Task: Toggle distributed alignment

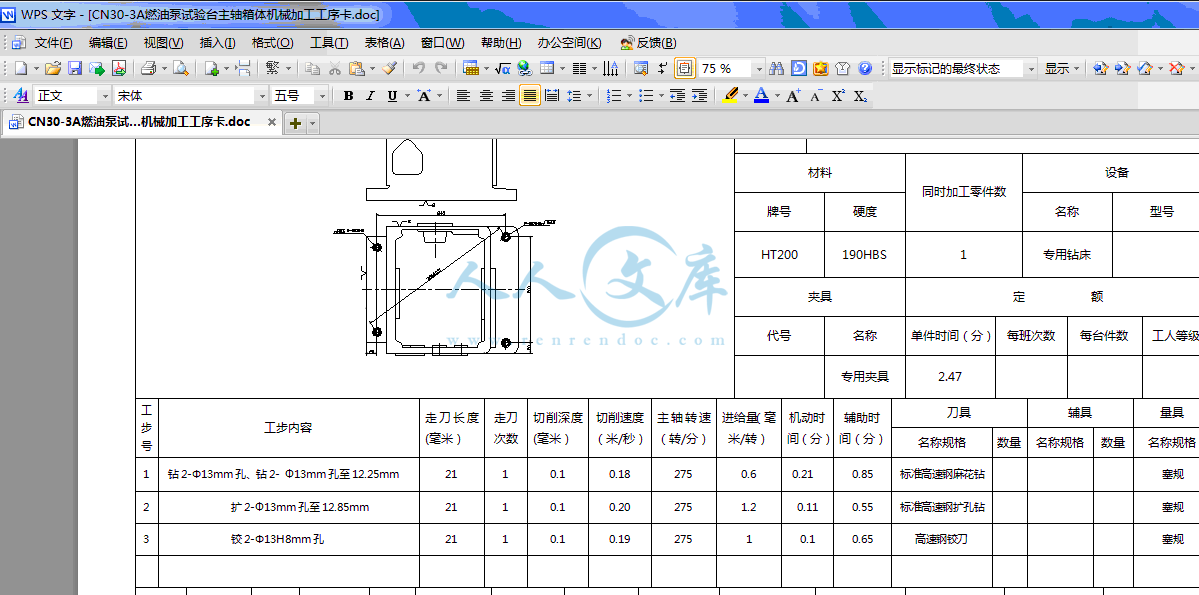Action: pyautogui.click(x=552, y=96)
